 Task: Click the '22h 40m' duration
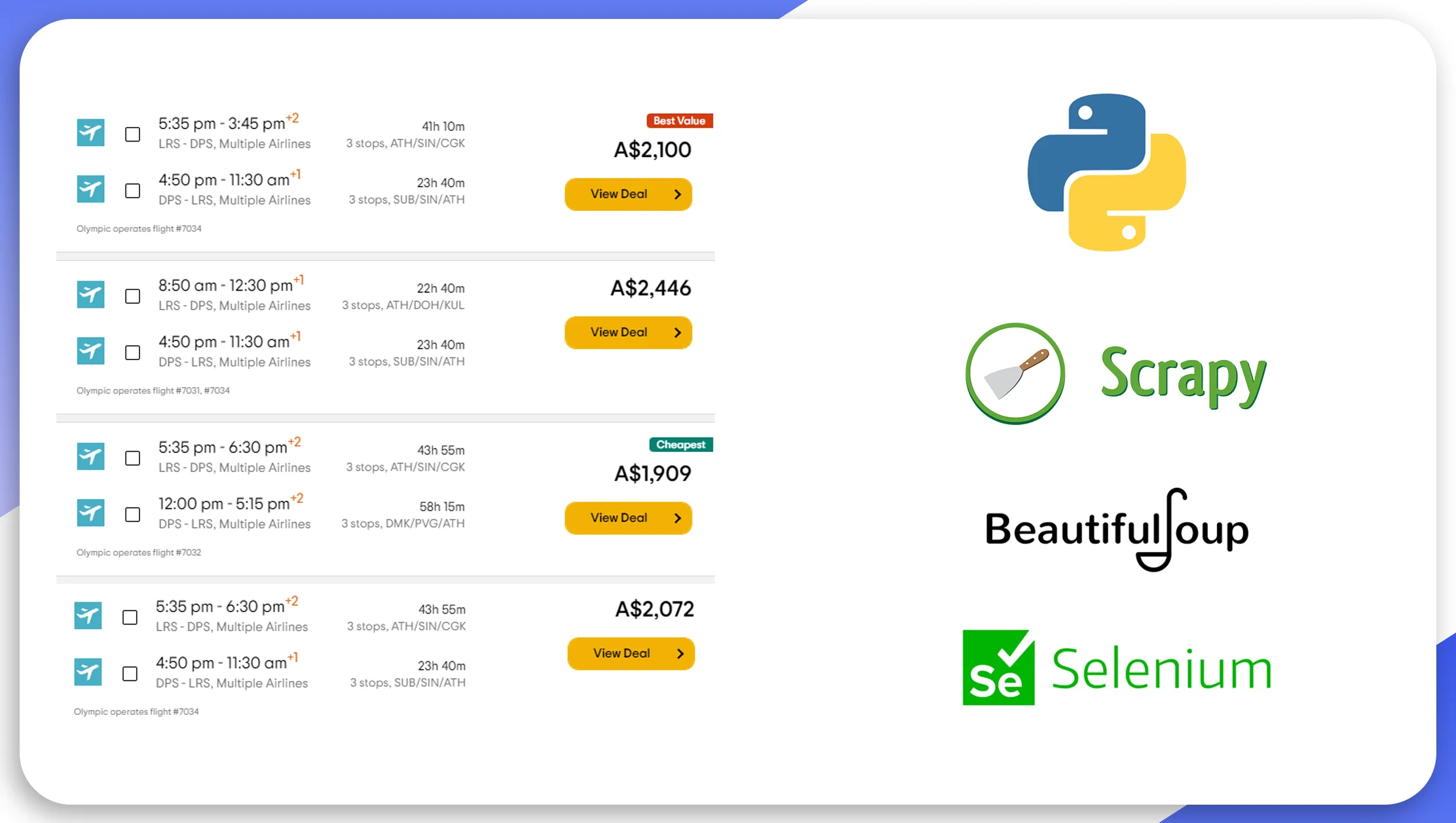(x=441, y=288)
